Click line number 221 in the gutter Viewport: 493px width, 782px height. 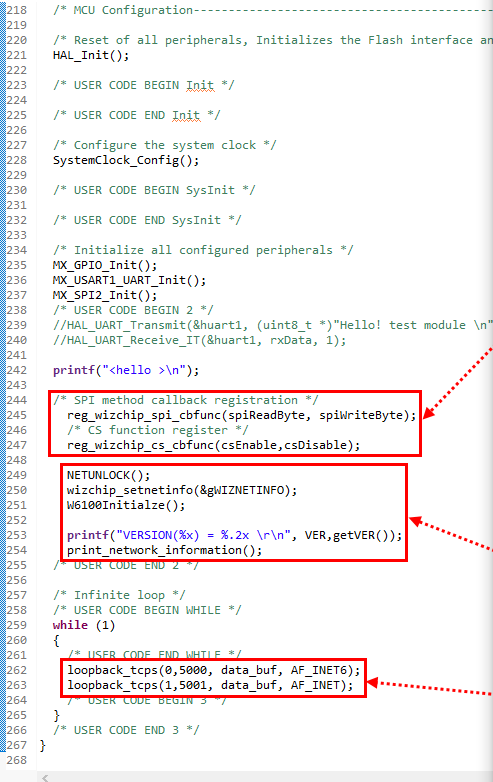point(16,55)
